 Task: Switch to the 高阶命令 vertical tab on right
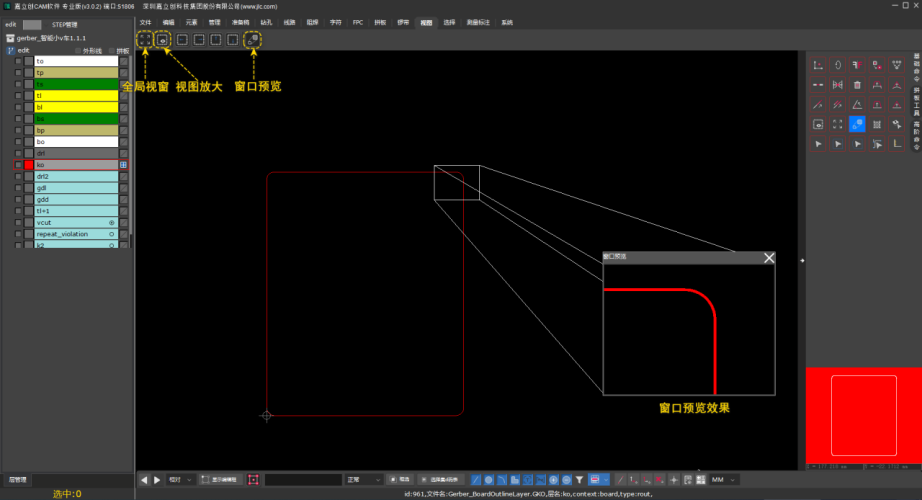(917, 136)
